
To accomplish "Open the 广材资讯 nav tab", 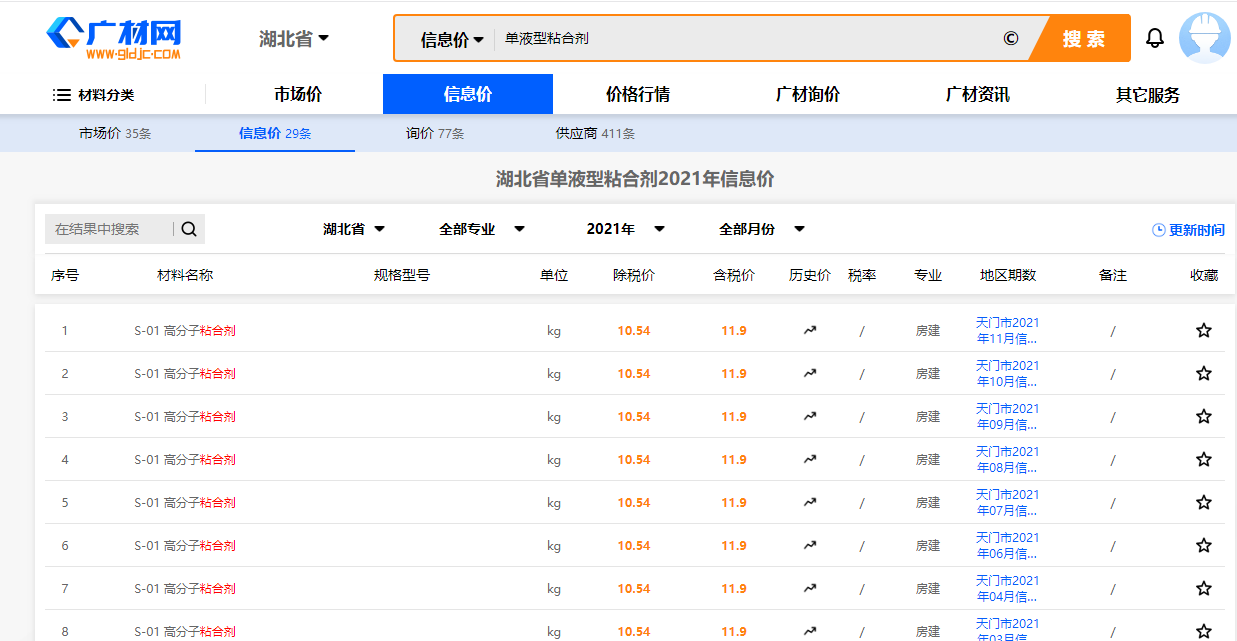I will pyautogui.click(x=978, y=95).
